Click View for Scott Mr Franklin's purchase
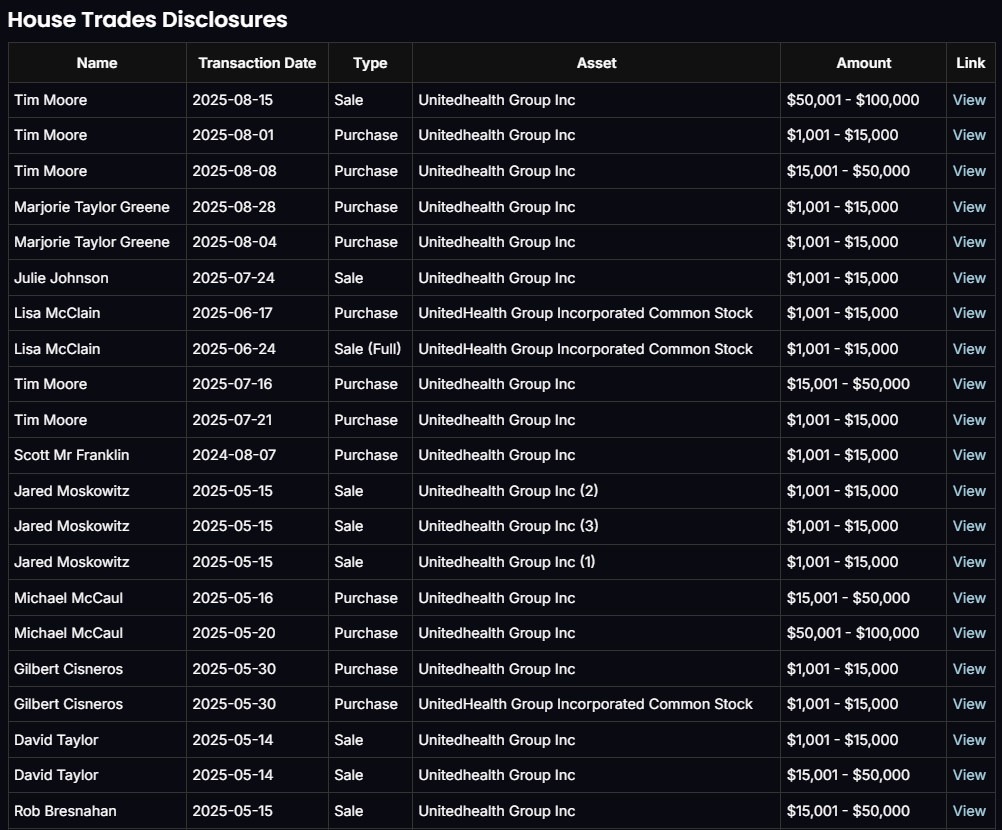1002x830 pixels. coord(969,455)
